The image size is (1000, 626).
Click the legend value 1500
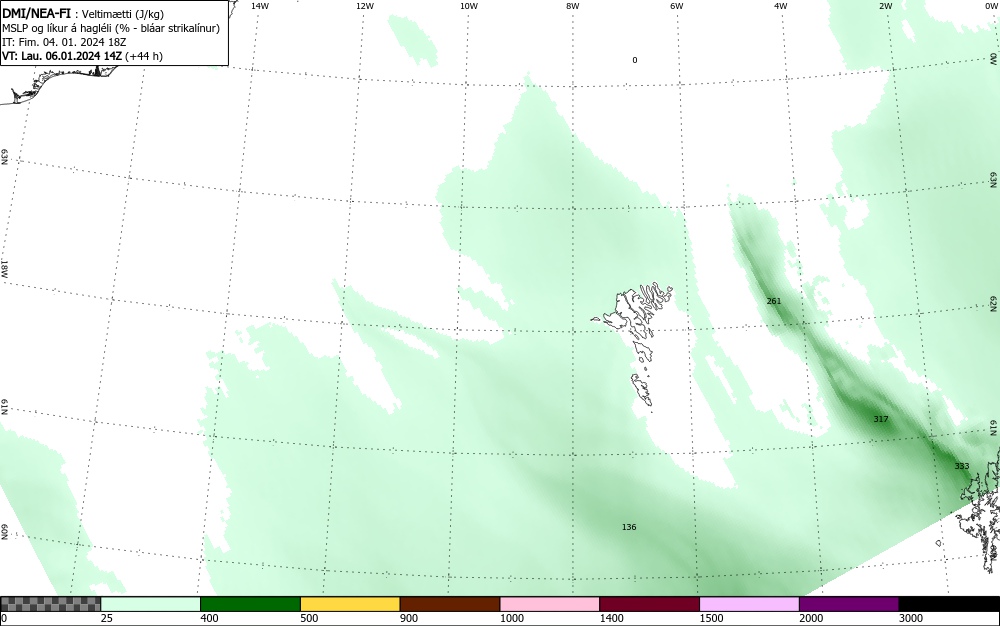point(712,618)
